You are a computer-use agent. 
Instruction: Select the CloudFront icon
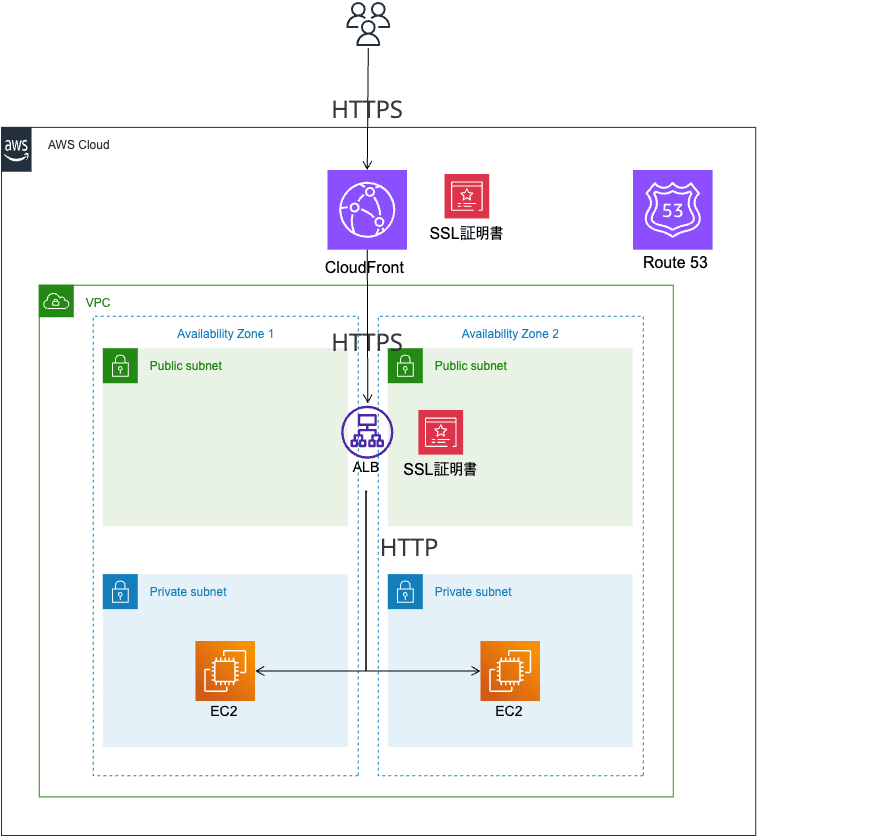click(367, 209)
